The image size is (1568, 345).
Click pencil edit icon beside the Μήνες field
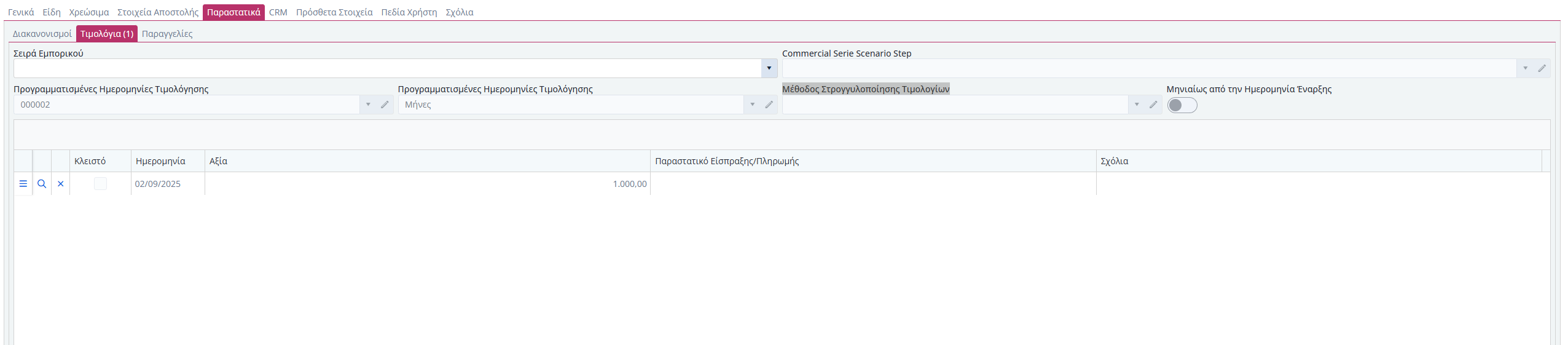click(x=769, y=105)
